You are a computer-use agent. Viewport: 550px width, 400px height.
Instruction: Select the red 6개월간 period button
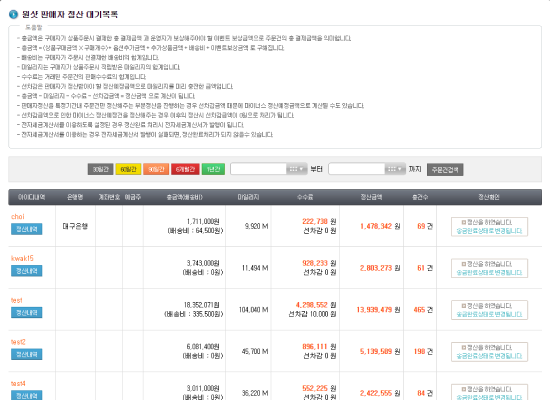click(x=185, y=169)
